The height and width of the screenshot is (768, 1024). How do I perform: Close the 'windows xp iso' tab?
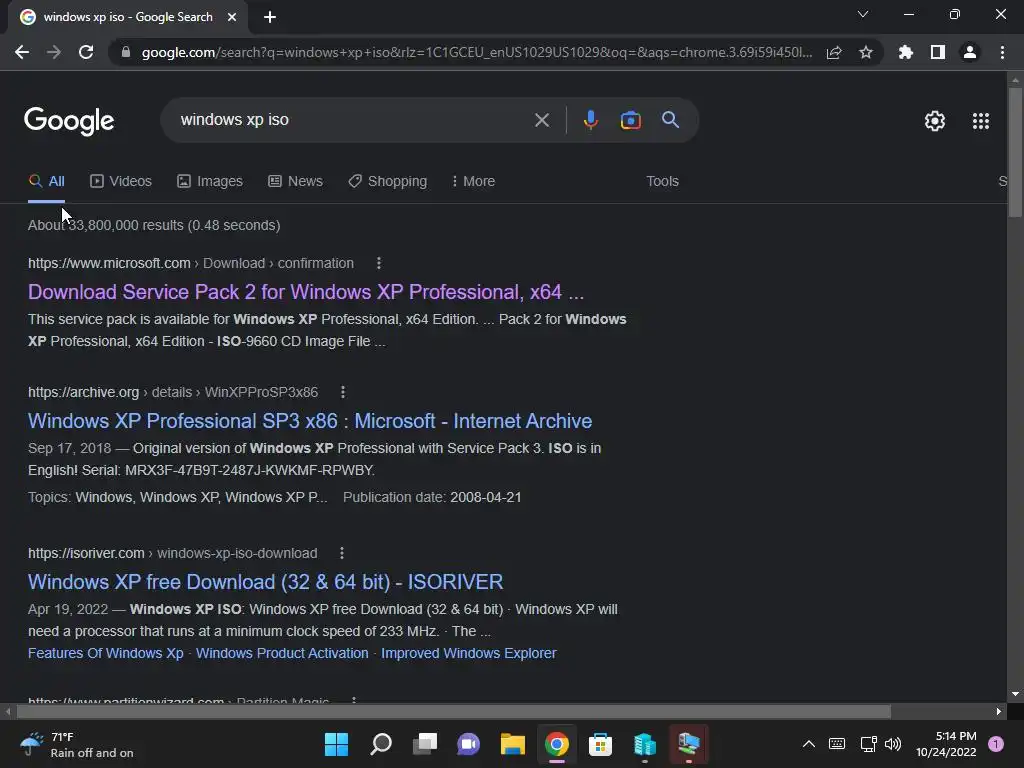point(232,17)
